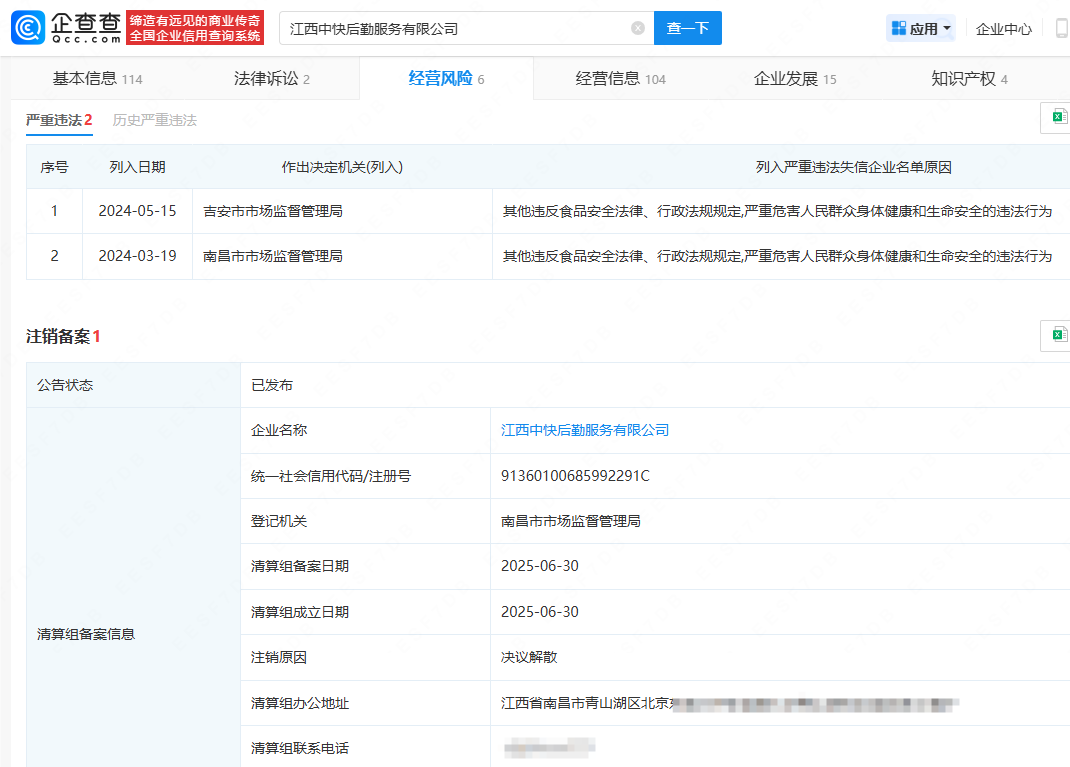This screenshot has width=1070, height=767.
Task: Open the 应用 dropdown menu
Action: 921,28
